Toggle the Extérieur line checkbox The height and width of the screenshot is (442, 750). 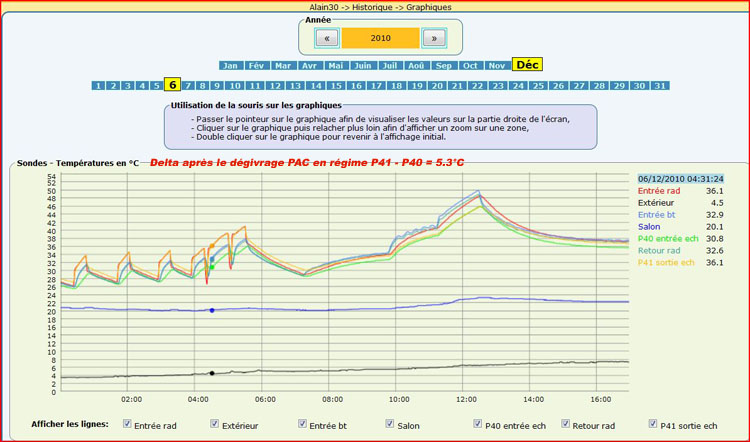215,424
